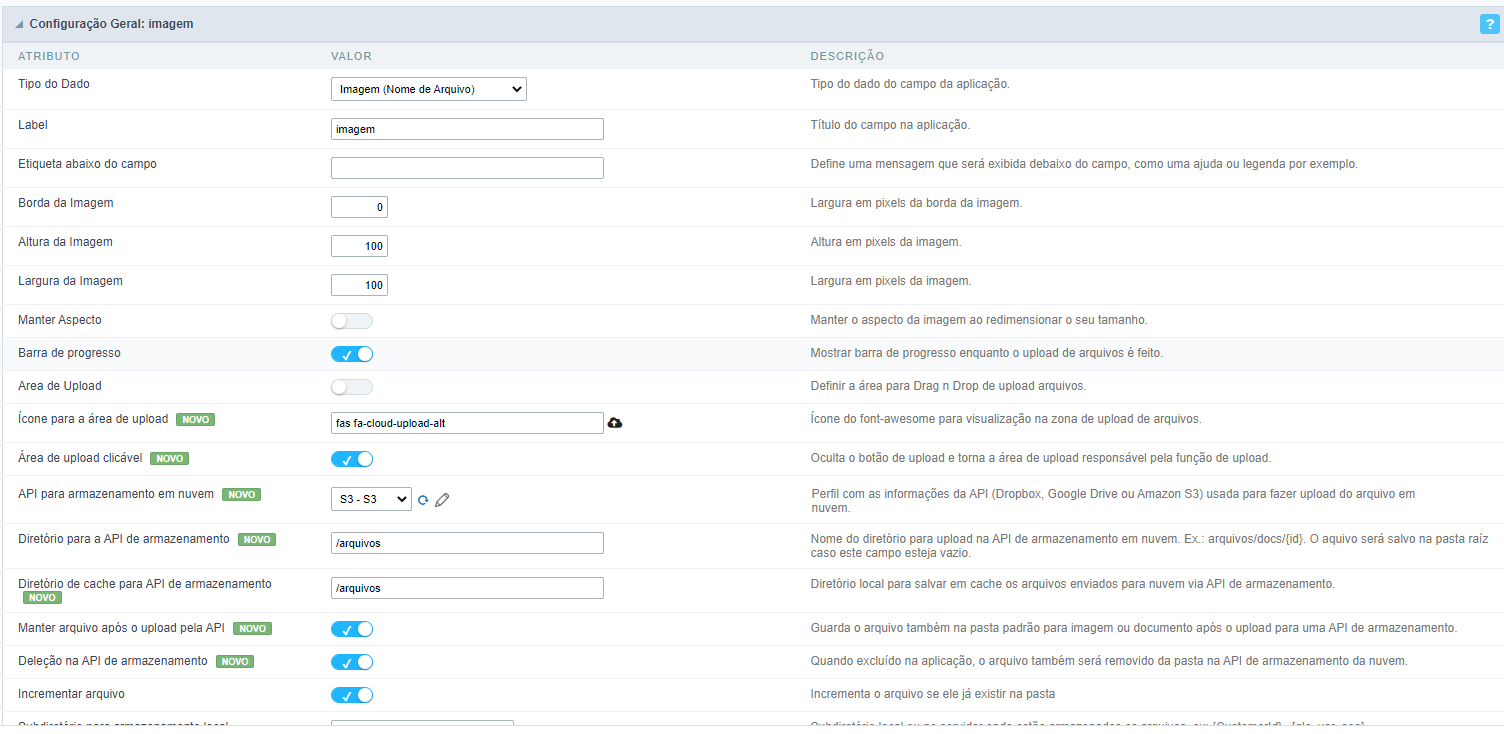Viewport: 1504px width, 734px height.
Task: Click Diretório de cache input field
Action: pos(467,588)
